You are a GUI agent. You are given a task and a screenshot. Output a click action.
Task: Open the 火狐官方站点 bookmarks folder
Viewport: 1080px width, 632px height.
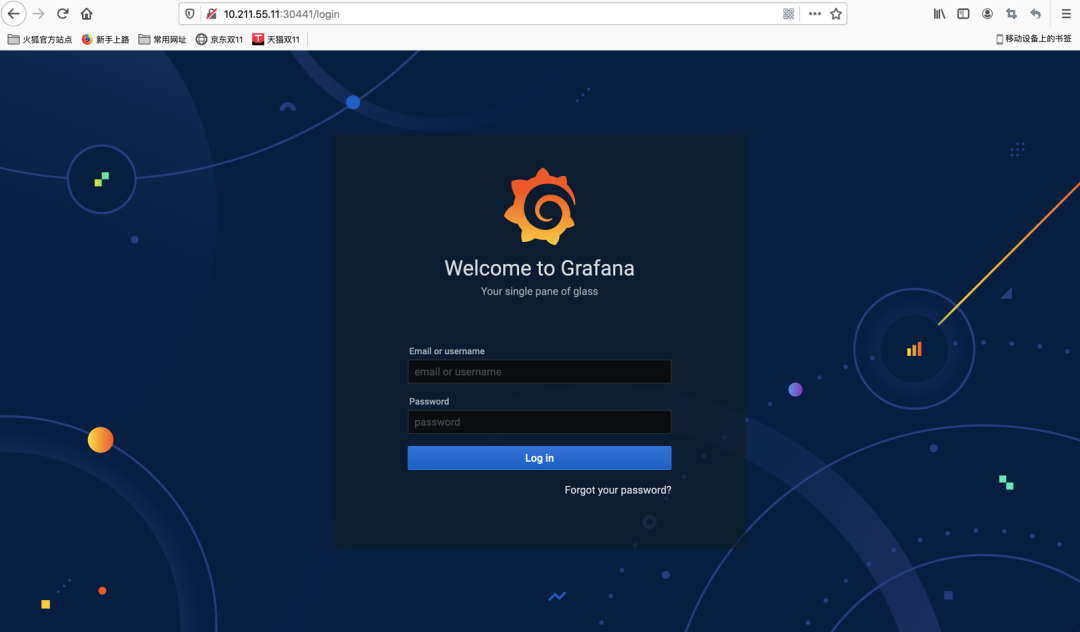(39, 39)
